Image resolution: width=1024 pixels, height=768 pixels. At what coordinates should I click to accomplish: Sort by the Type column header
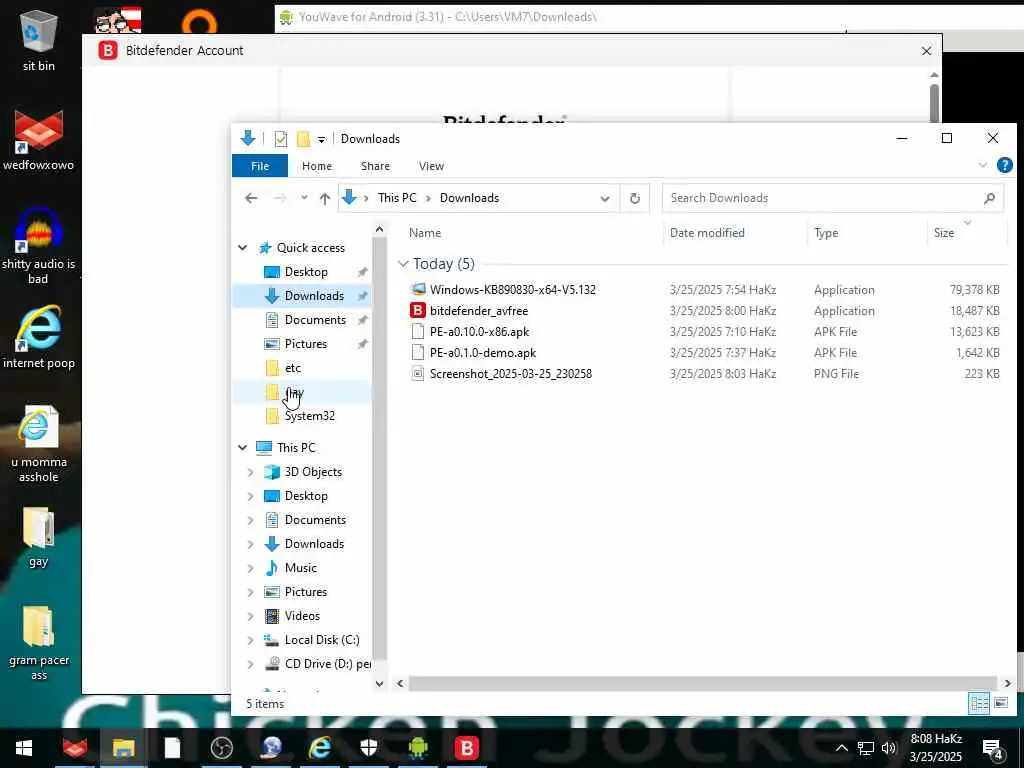[x=825, y=232]
